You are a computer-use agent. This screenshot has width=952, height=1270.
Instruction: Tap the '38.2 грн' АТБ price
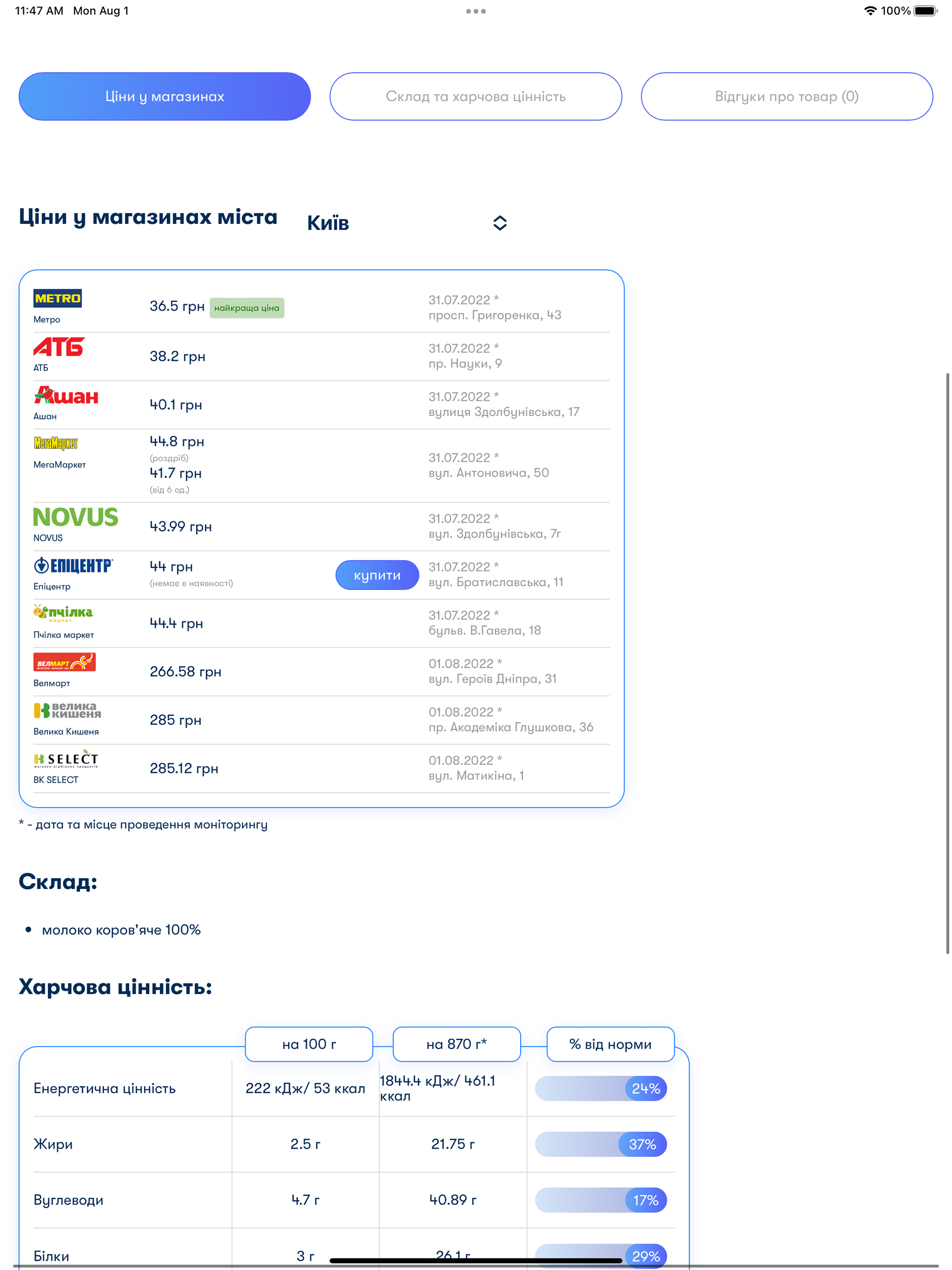pos(177,357)
